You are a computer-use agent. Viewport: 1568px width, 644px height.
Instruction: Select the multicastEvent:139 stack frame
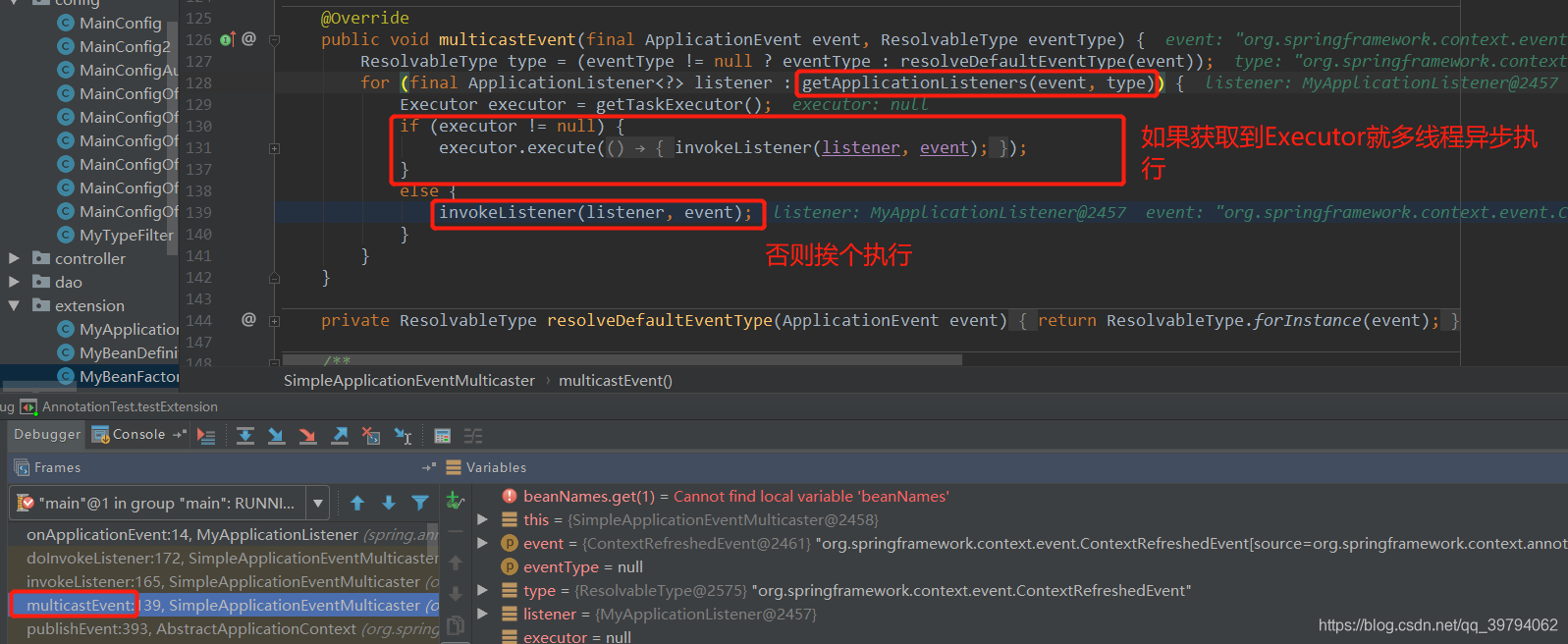click(x=224, y=606)
